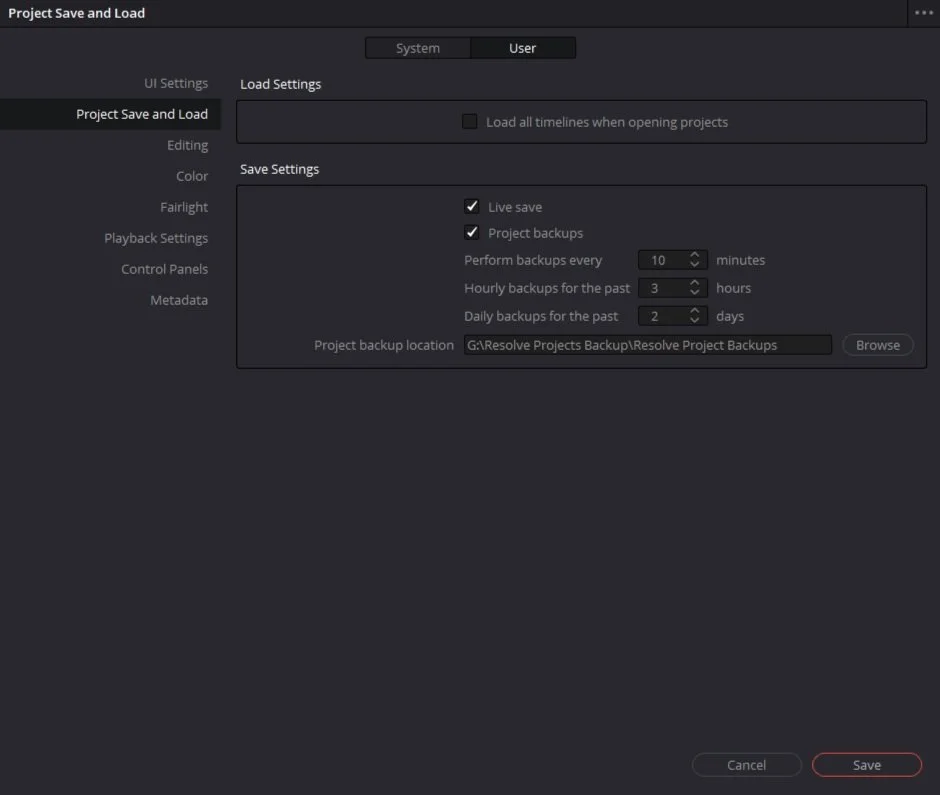The image size is (940, 795).
Task: Save the project settings
Action: 866,764
